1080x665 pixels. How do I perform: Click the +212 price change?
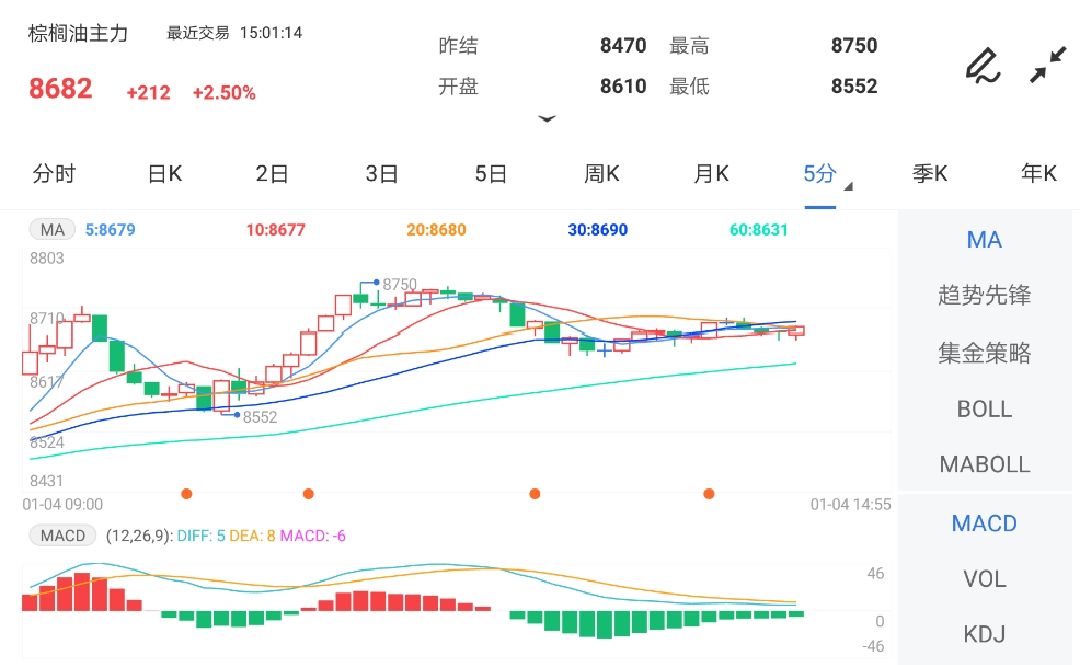coord(148,92)
